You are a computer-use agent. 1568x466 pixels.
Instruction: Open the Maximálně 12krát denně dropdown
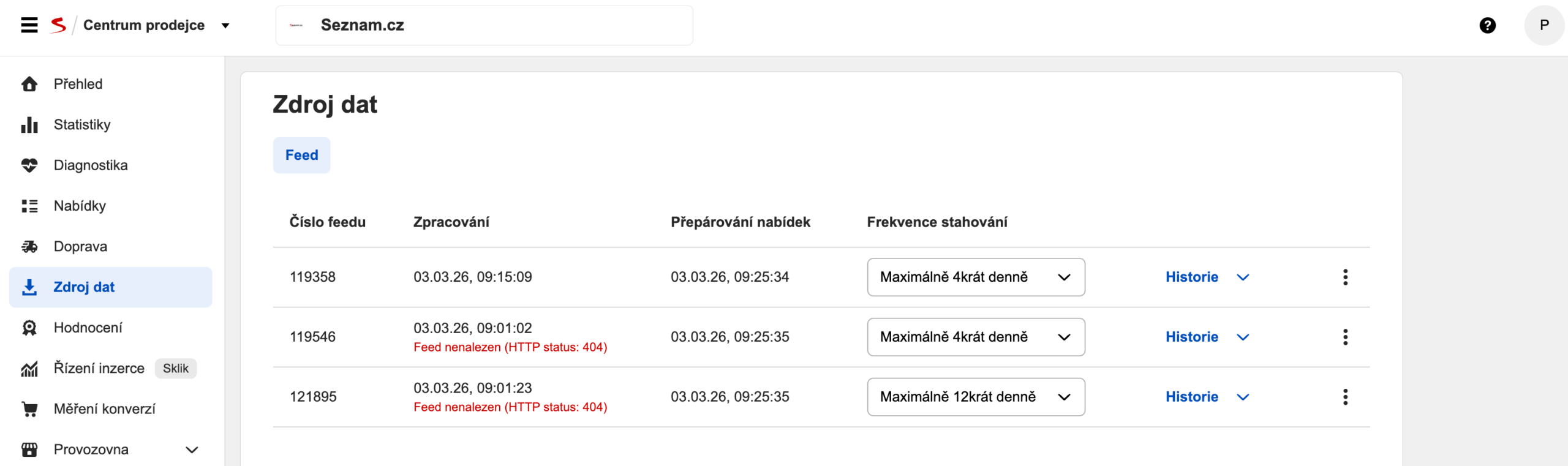point(976,397)
